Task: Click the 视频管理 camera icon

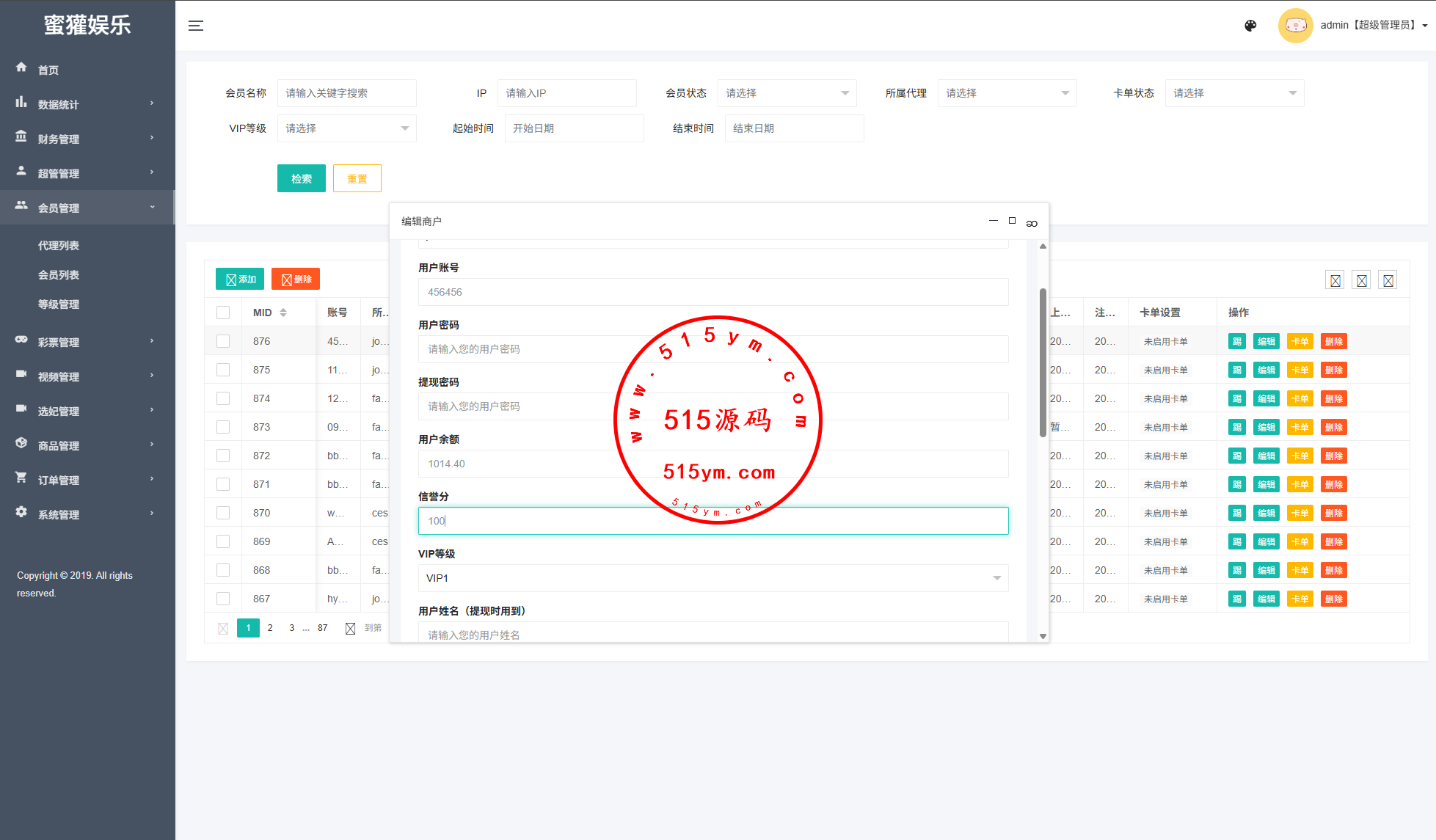Action: click(21, 374)
